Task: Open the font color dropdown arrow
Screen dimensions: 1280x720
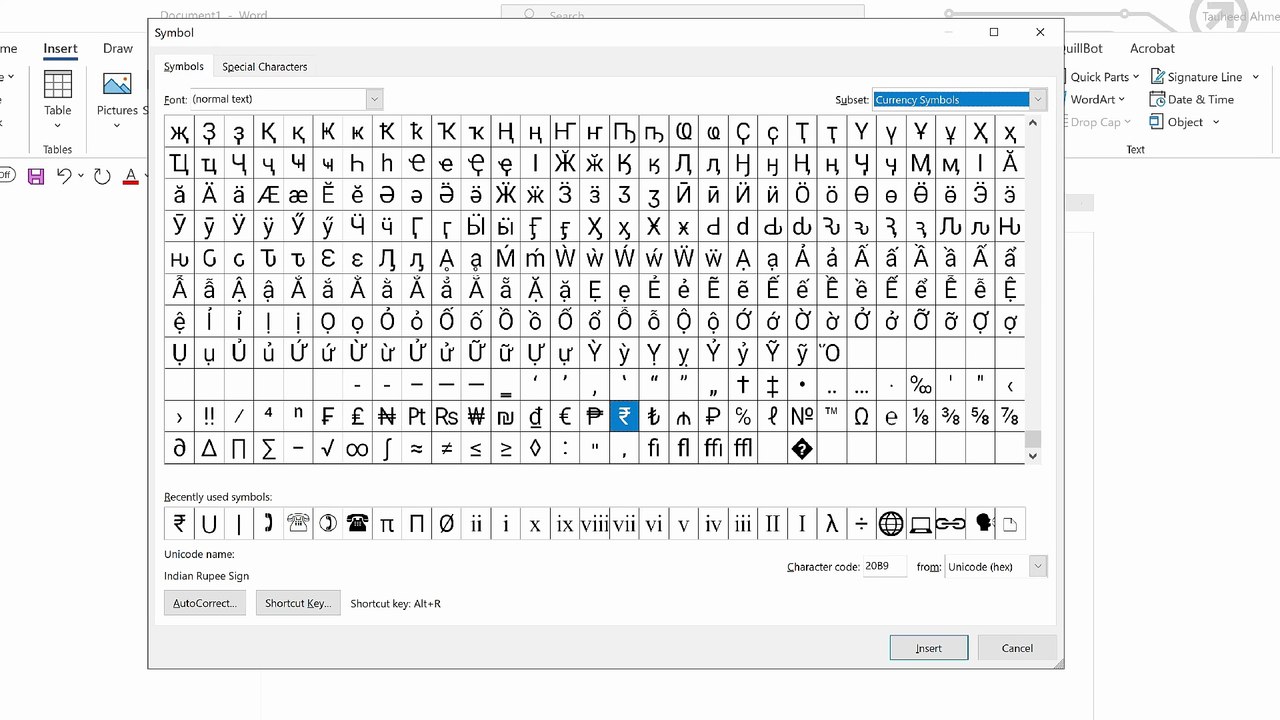Action: (x=147, y=177)
